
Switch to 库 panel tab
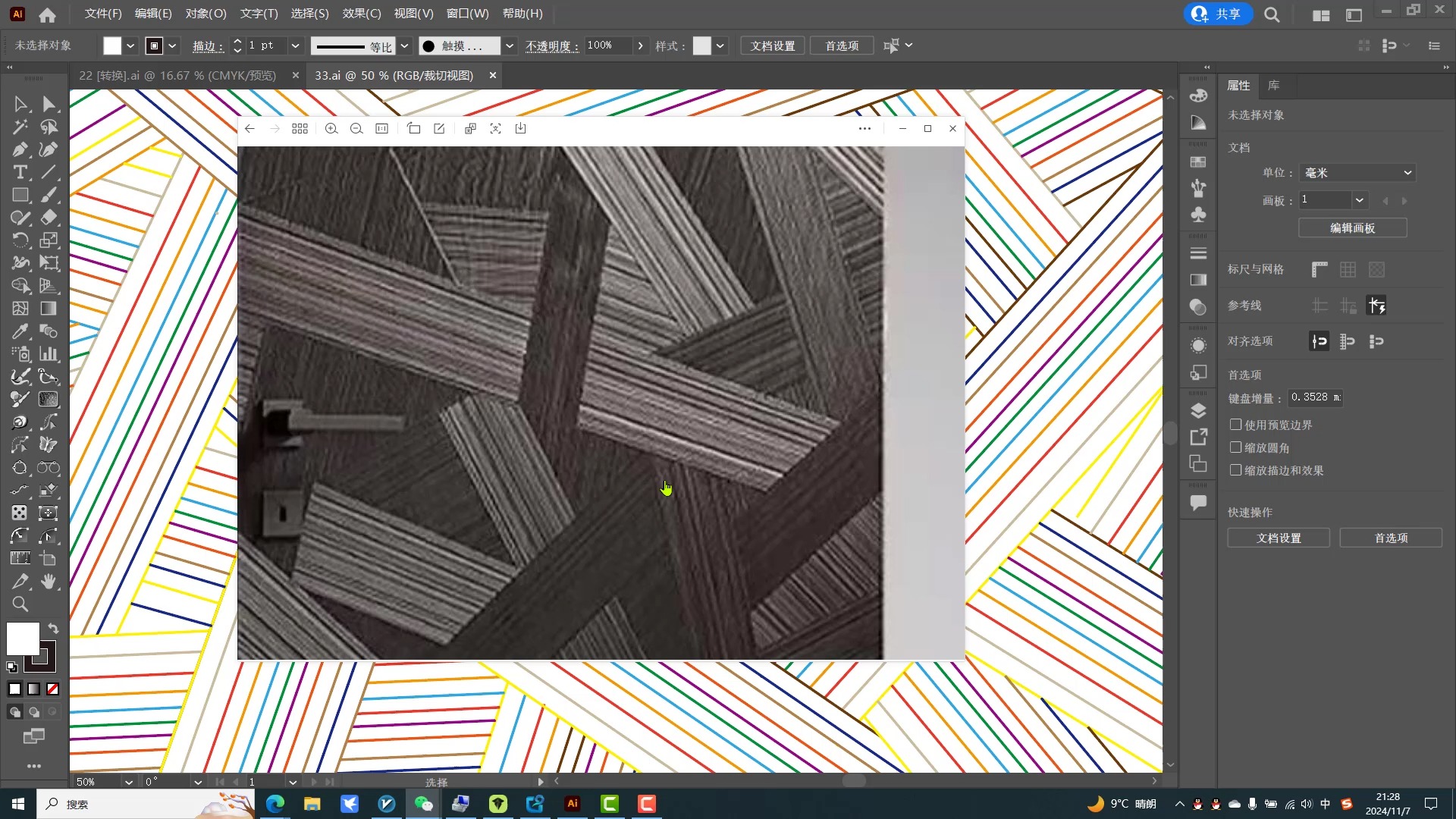point(1273,86)
